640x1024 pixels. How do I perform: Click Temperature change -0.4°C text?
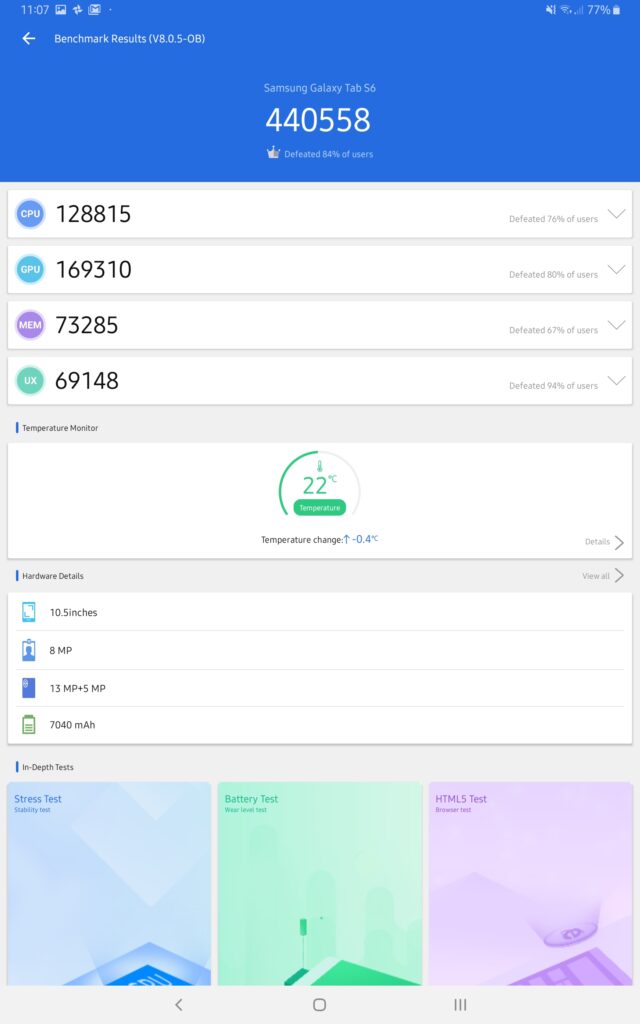[319, 539]
